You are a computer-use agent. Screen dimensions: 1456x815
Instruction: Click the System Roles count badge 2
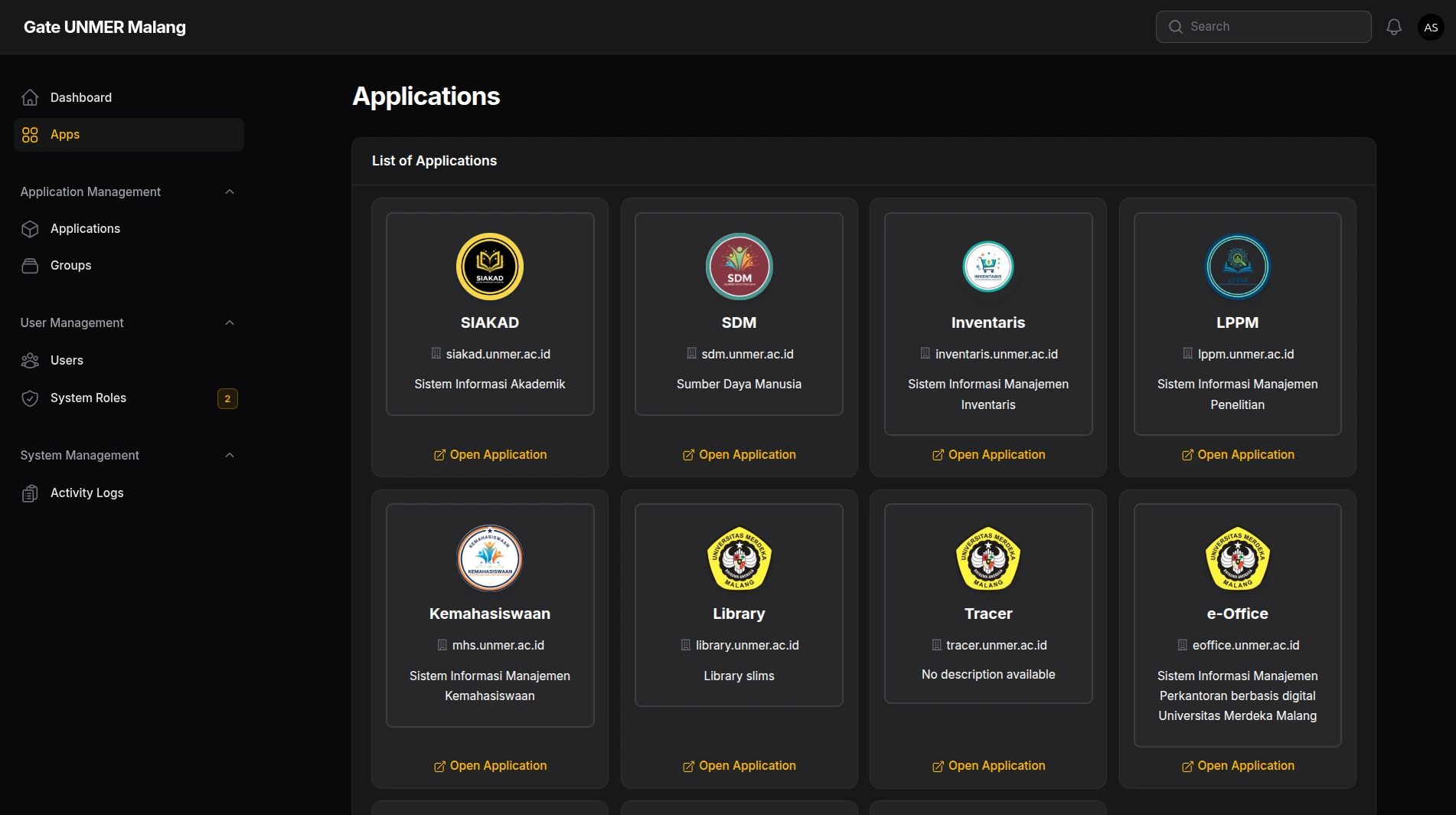[x=227, y=398]
